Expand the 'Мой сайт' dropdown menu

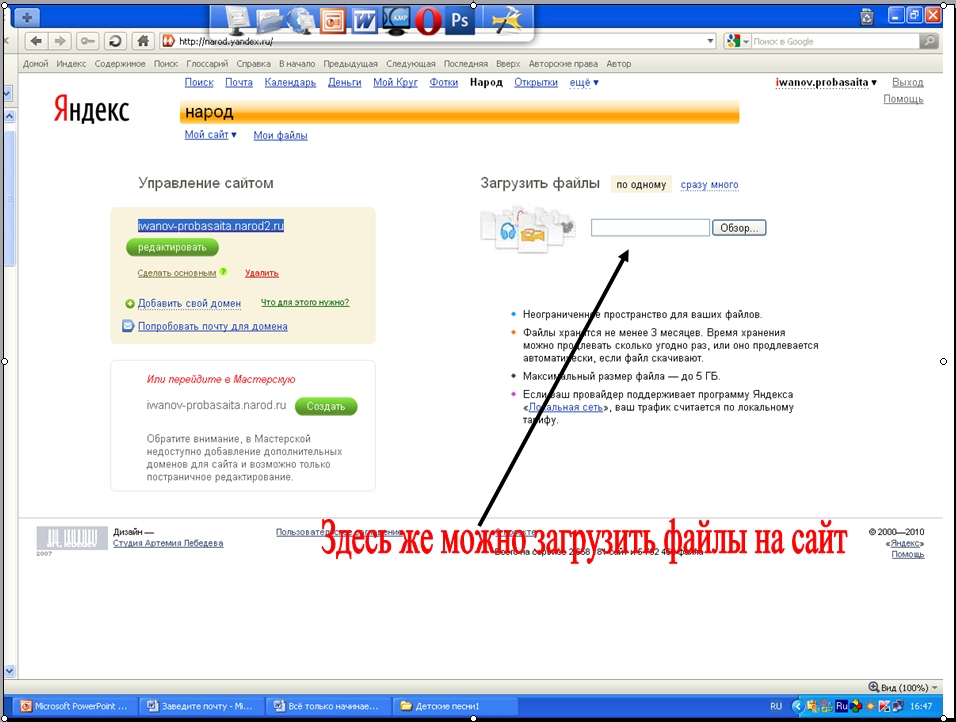(x=210, y=135)
